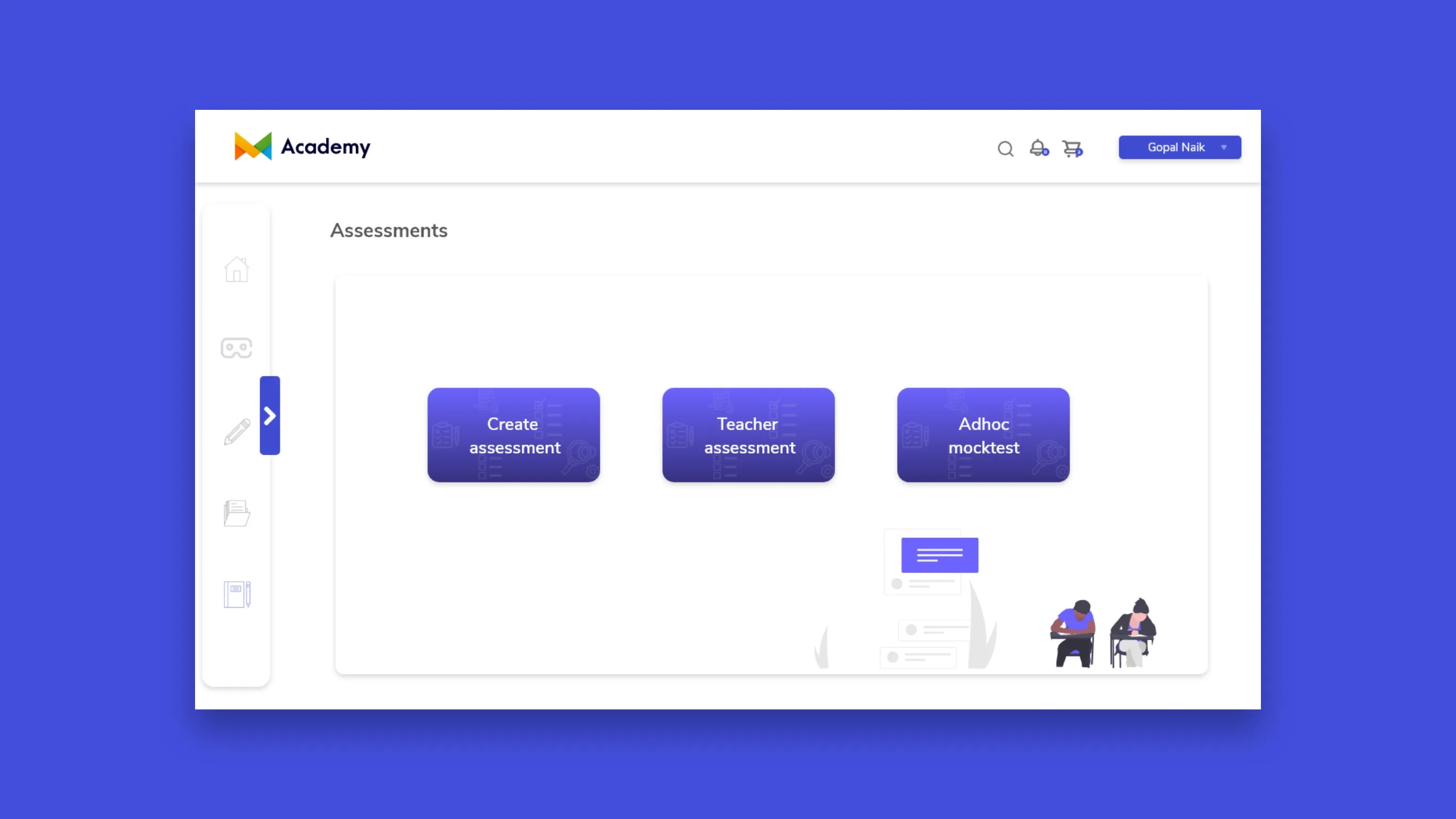Open Teacher assessment section
This screenshot has height=819, width=1456.
748,435
